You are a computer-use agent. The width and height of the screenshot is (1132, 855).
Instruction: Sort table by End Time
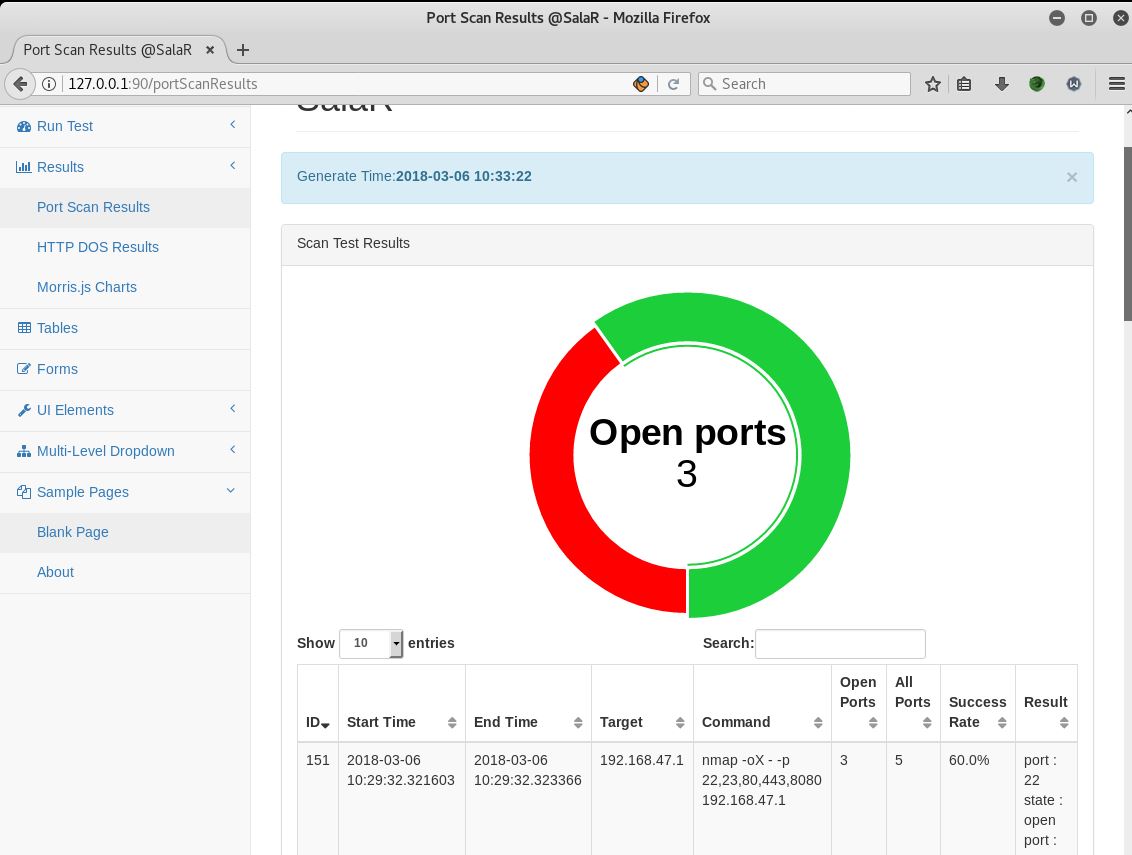coord(528,704)
